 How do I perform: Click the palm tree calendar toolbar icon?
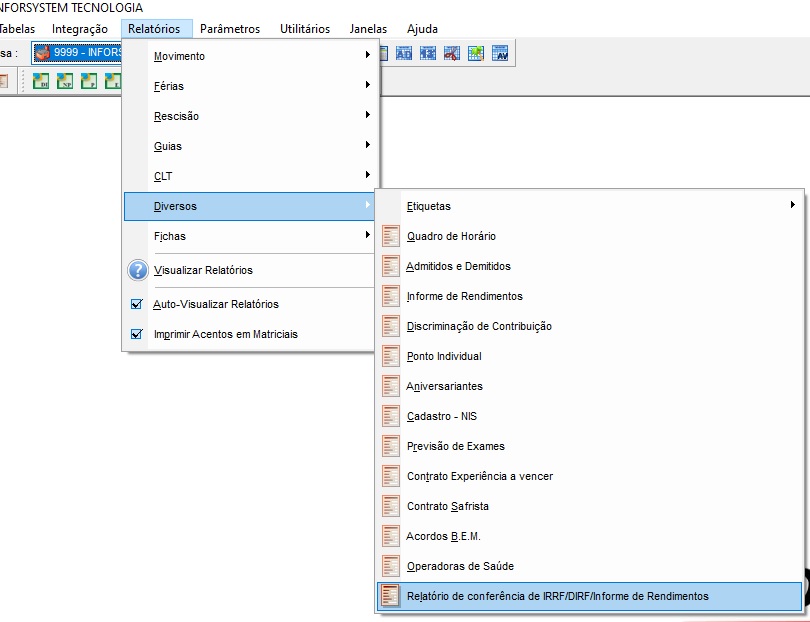(476, 53)
